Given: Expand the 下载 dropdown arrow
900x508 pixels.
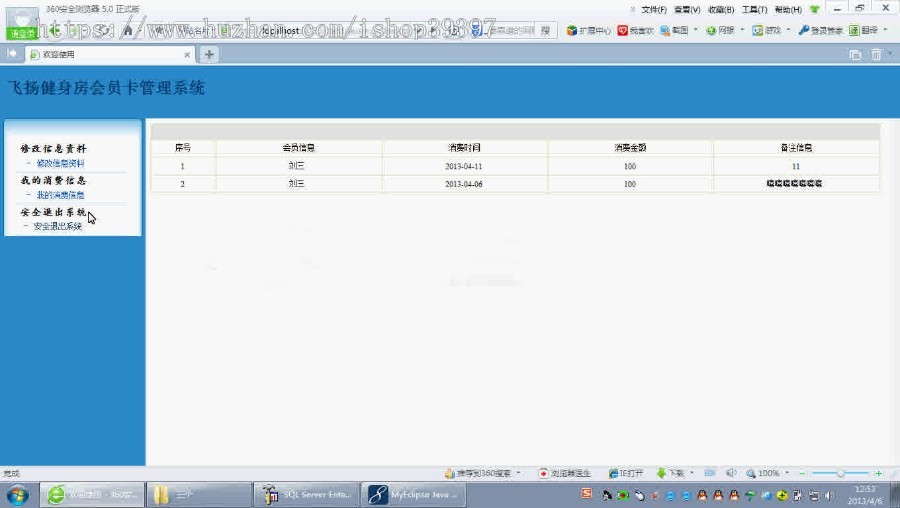Looking at the screenshot, I should 692,473.
